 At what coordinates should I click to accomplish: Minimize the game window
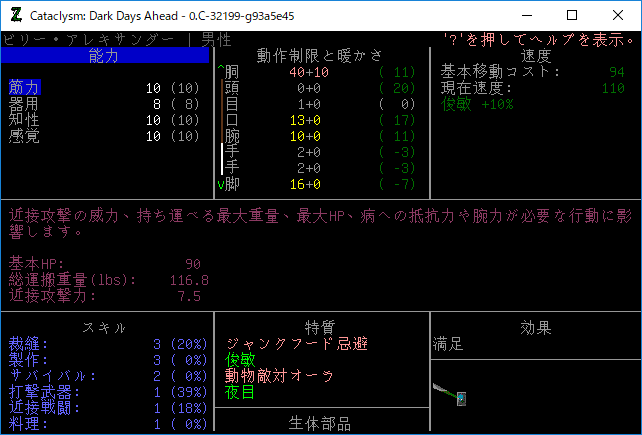tap(525, 15)
